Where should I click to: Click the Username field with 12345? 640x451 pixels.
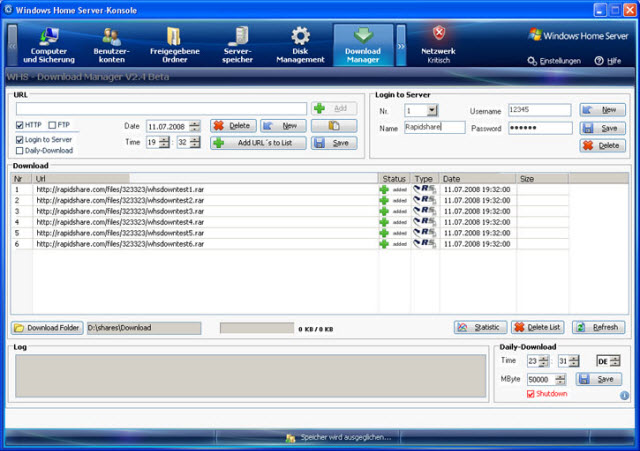point(540,110)
